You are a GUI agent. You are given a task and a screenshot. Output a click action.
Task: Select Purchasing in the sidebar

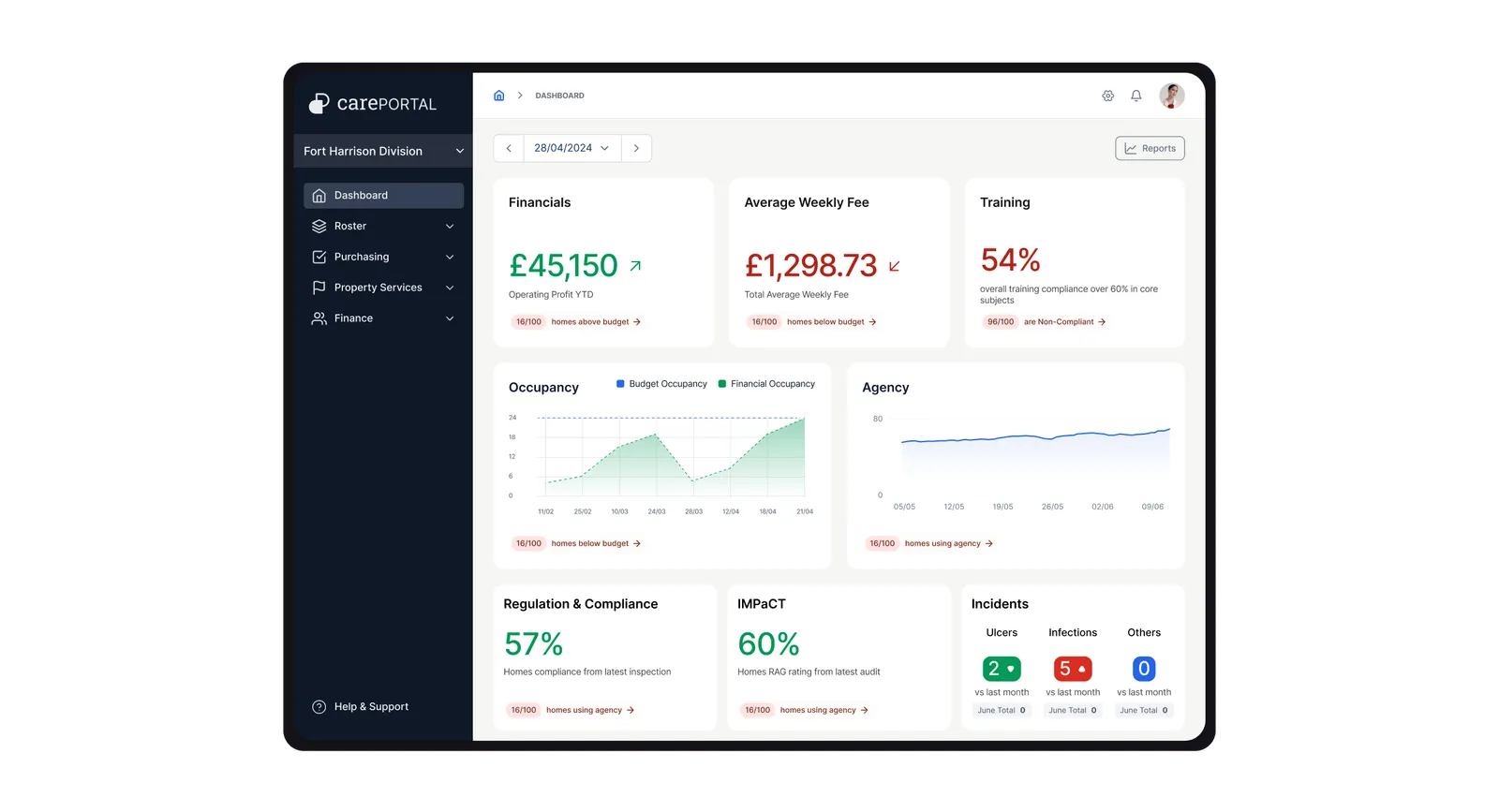pos(383,257)
